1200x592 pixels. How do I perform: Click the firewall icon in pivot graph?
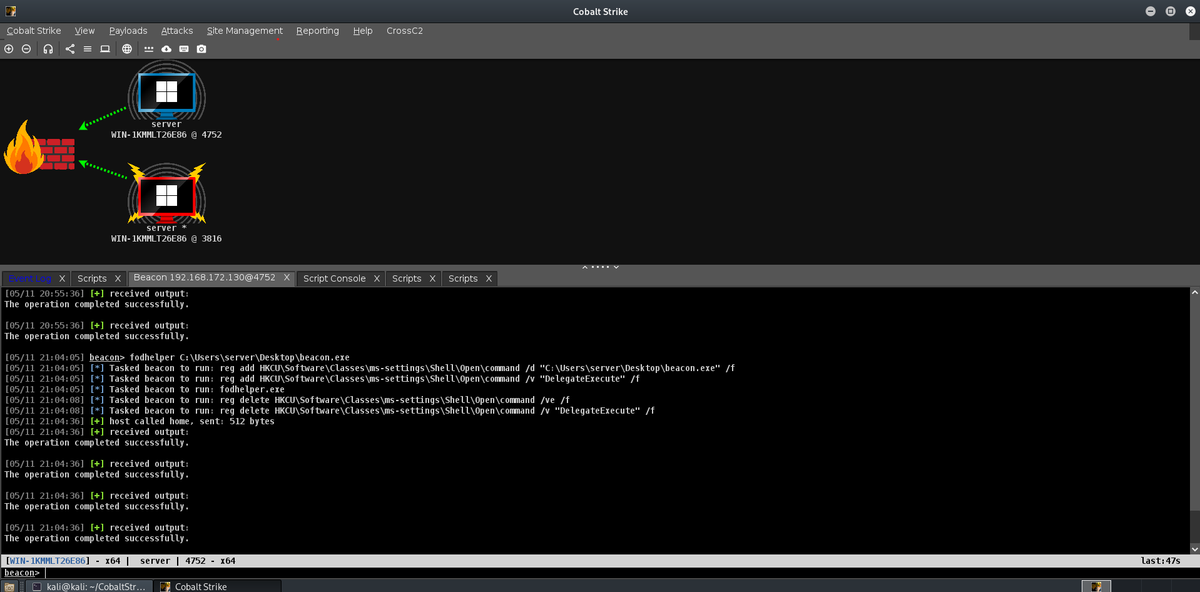(x=40, y=149)
